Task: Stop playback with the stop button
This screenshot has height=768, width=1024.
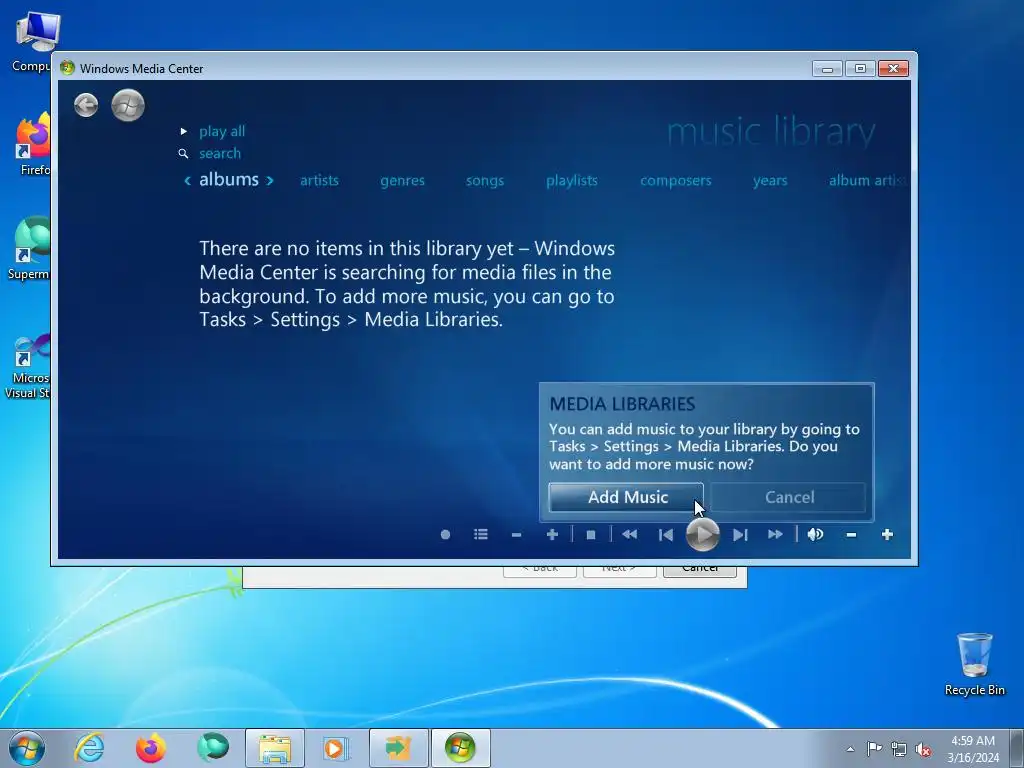Action: pos(591,535)
